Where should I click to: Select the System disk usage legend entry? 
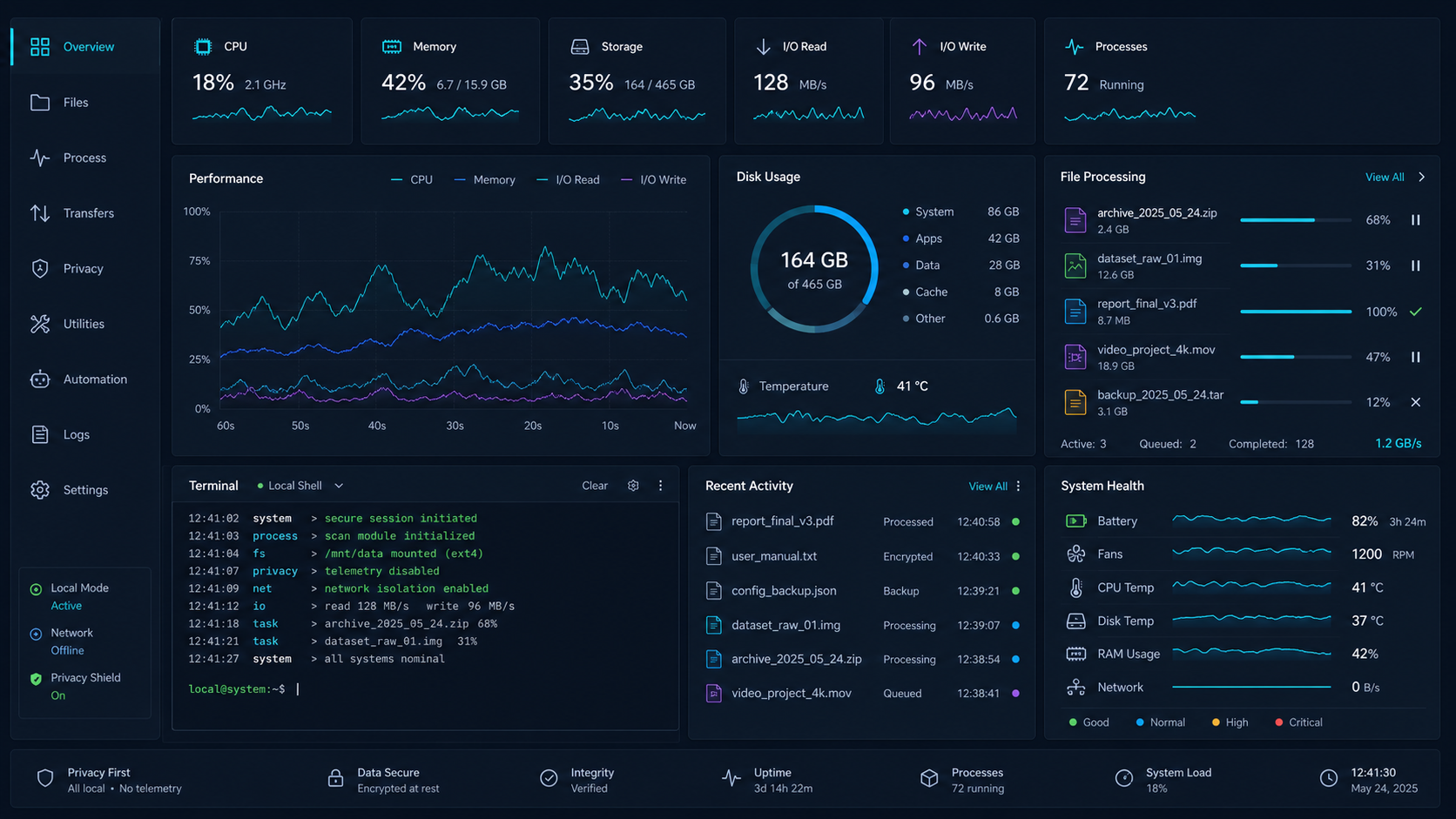click(x=961, y=211)
